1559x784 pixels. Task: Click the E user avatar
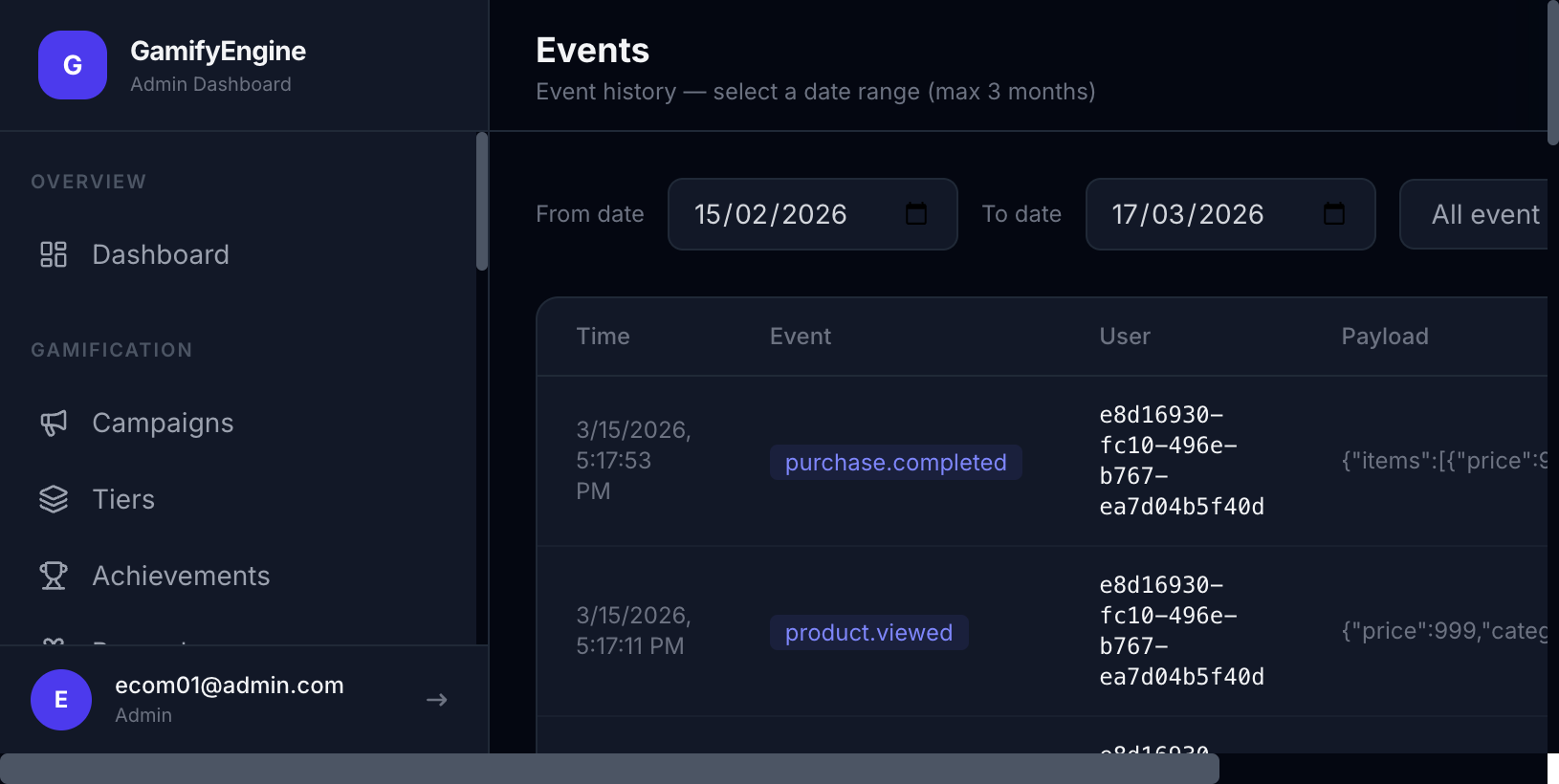[x=61, y=700]
